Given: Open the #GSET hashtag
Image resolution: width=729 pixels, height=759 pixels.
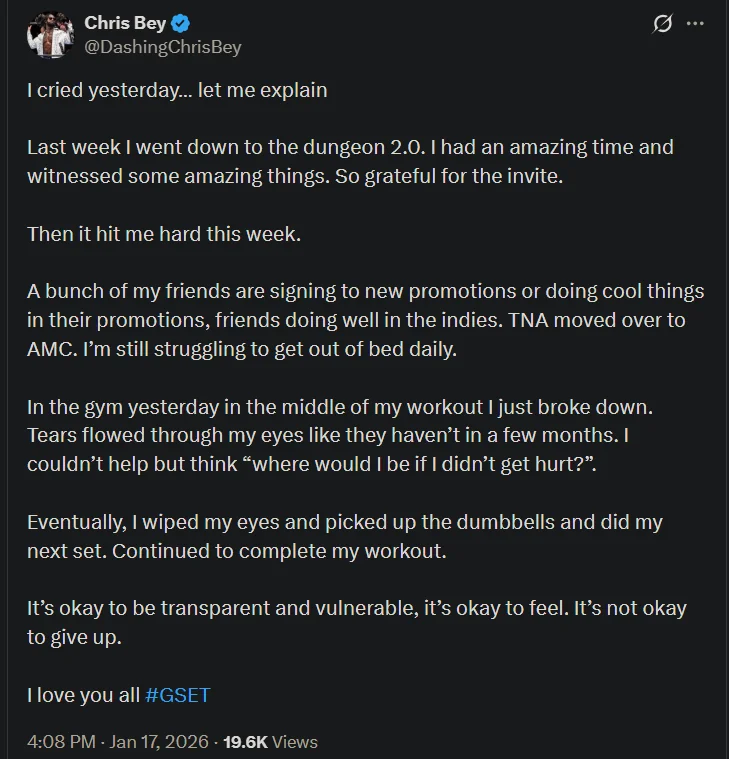Looking at the screenshot, I should pyautogui.click(x=177, y=695).
